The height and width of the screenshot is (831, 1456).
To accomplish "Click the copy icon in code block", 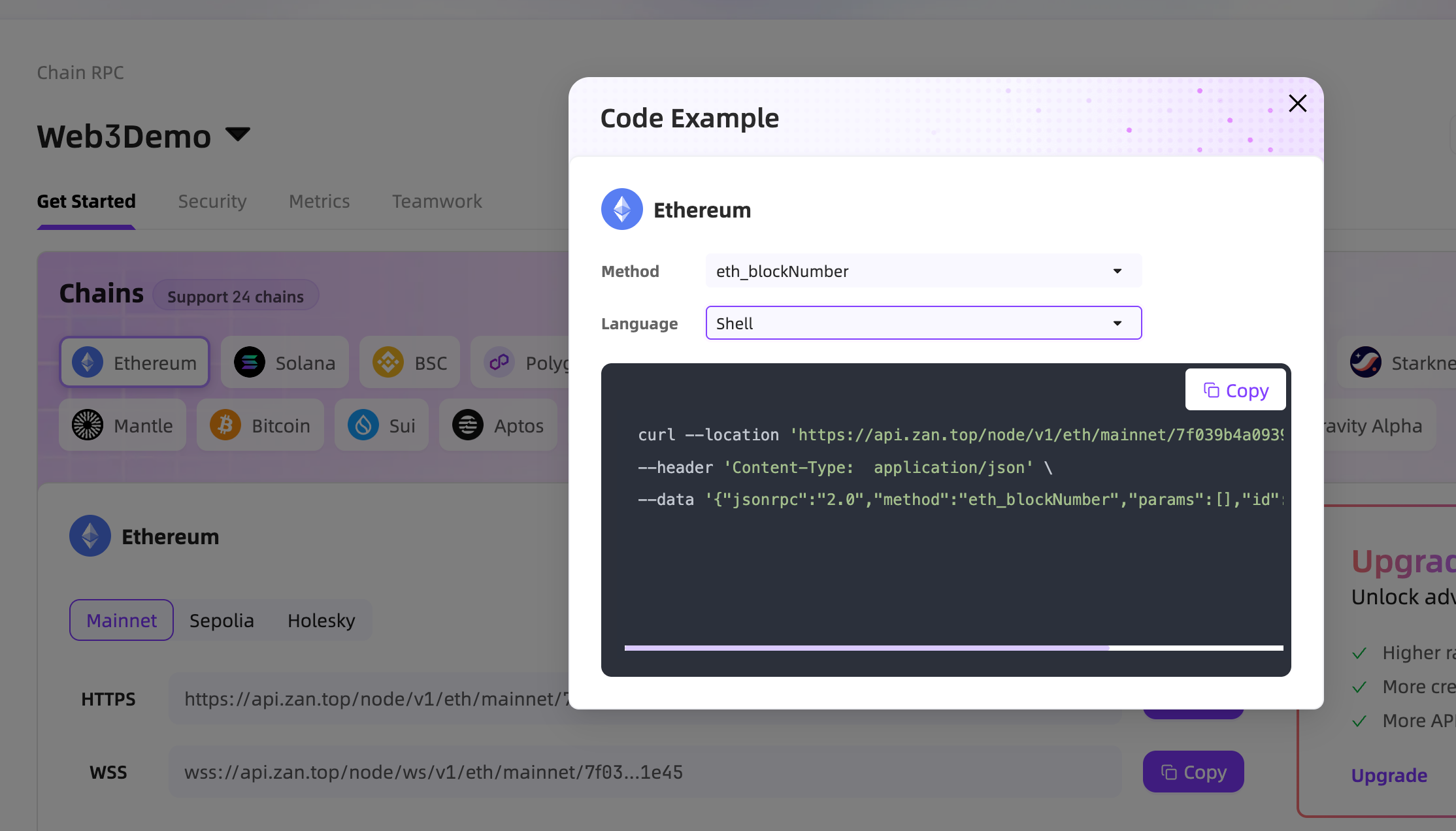I will click(1211, 390).
